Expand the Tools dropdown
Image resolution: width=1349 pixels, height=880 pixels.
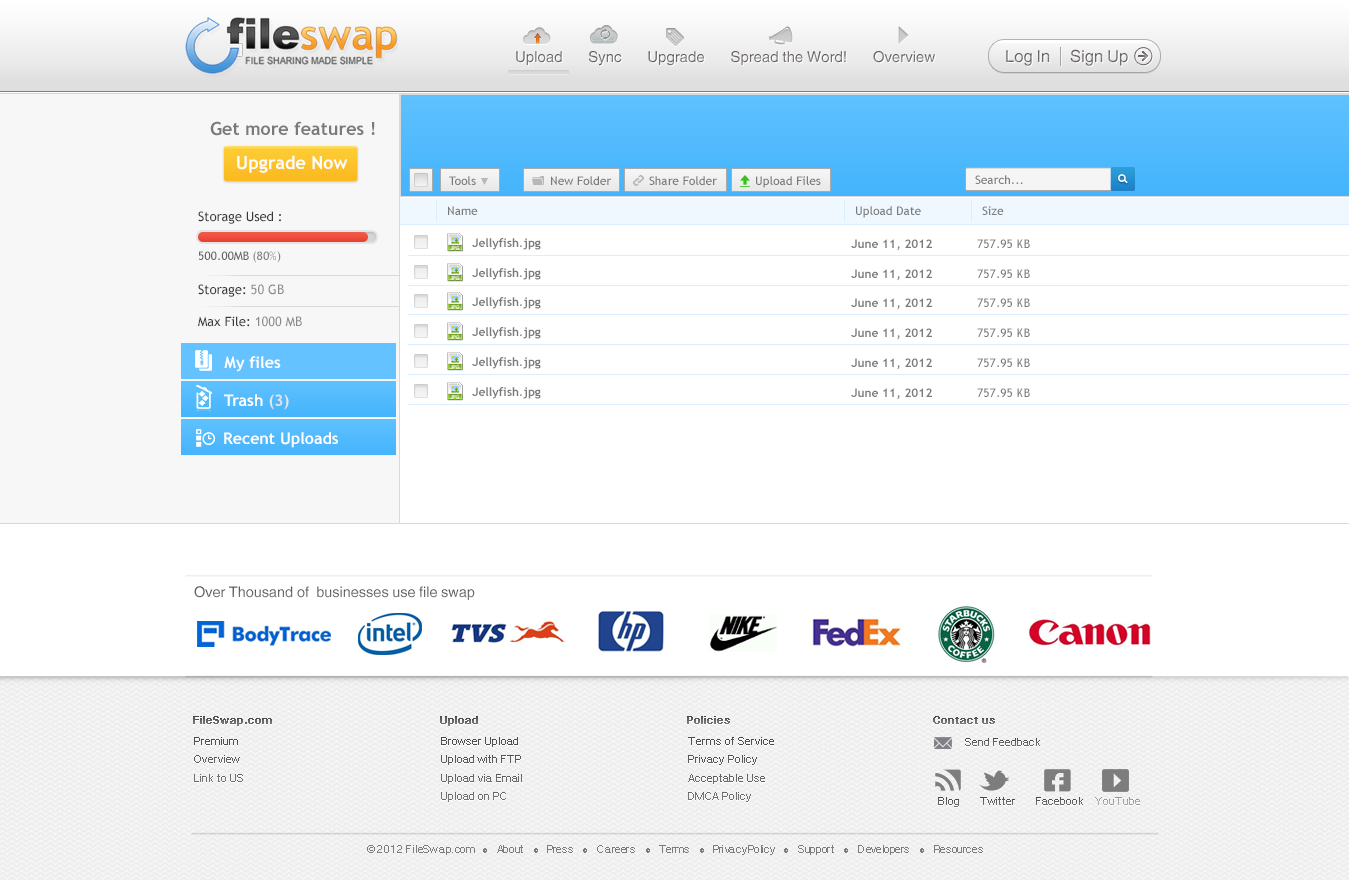pos(469,181)
